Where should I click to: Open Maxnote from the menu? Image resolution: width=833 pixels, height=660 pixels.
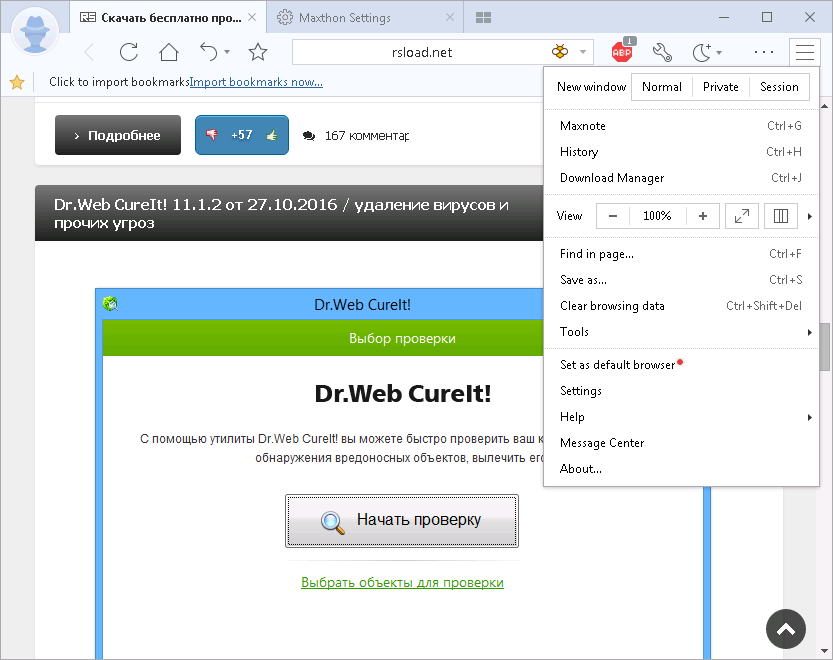click(x=681, y=126)
